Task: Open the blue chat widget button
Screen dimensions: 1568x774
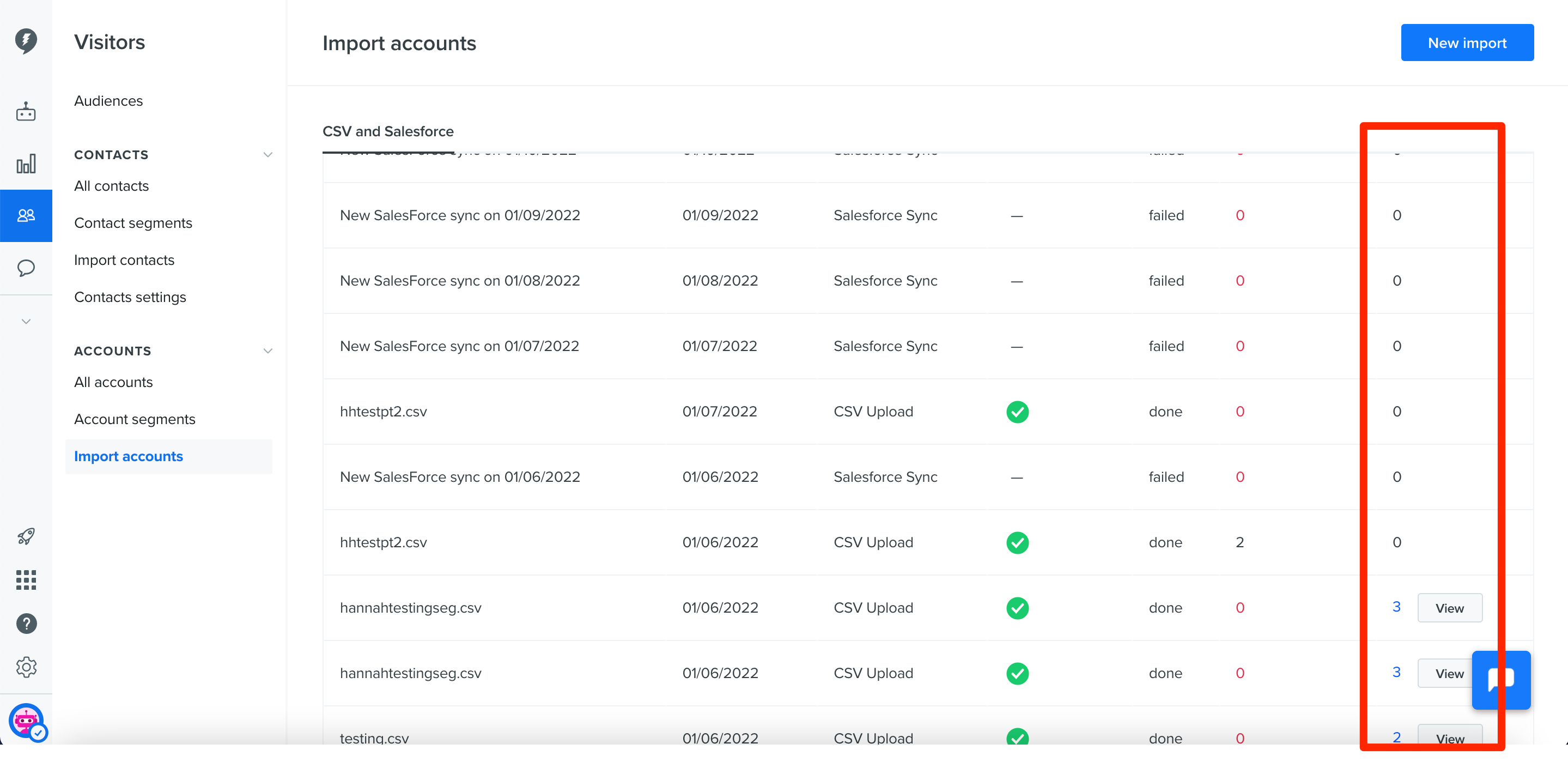Action: (1501, 680)
